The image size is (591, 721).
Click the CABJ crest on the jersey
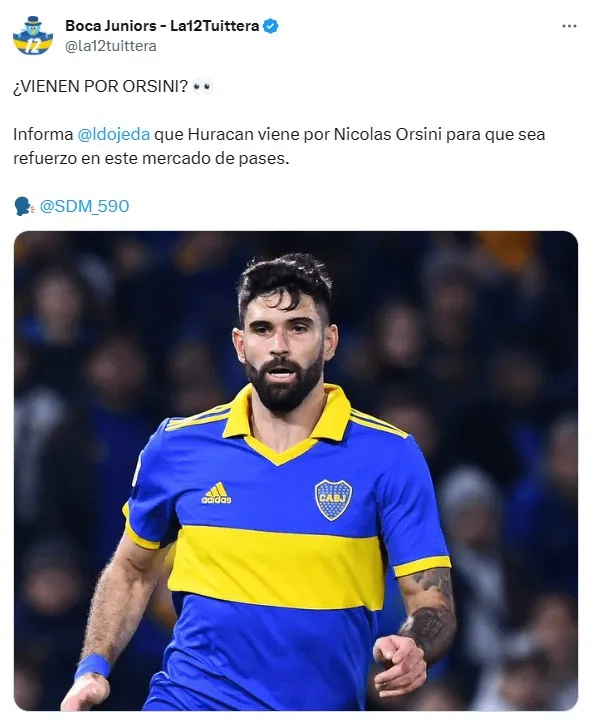[333, 500]
